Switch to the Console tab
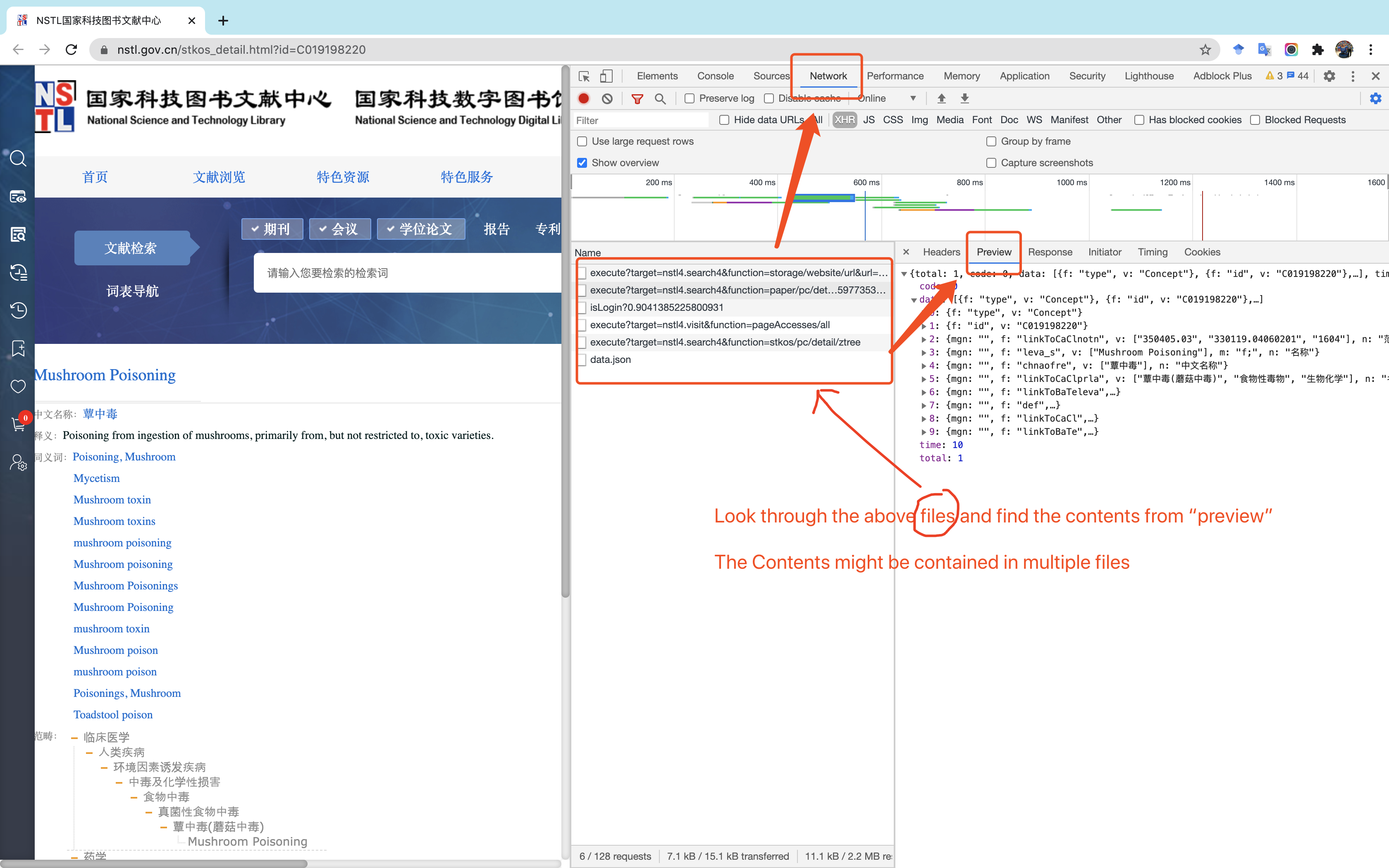The height and width of the screenshot is (868, 1389). pyautogui.click(x=715, y=76)
